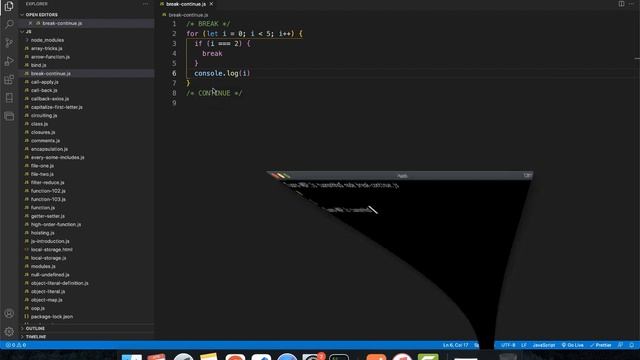This screenshot has width=640, height=360.
Task: Open capitalize-first-letter.js file
Action: [57, 107]
